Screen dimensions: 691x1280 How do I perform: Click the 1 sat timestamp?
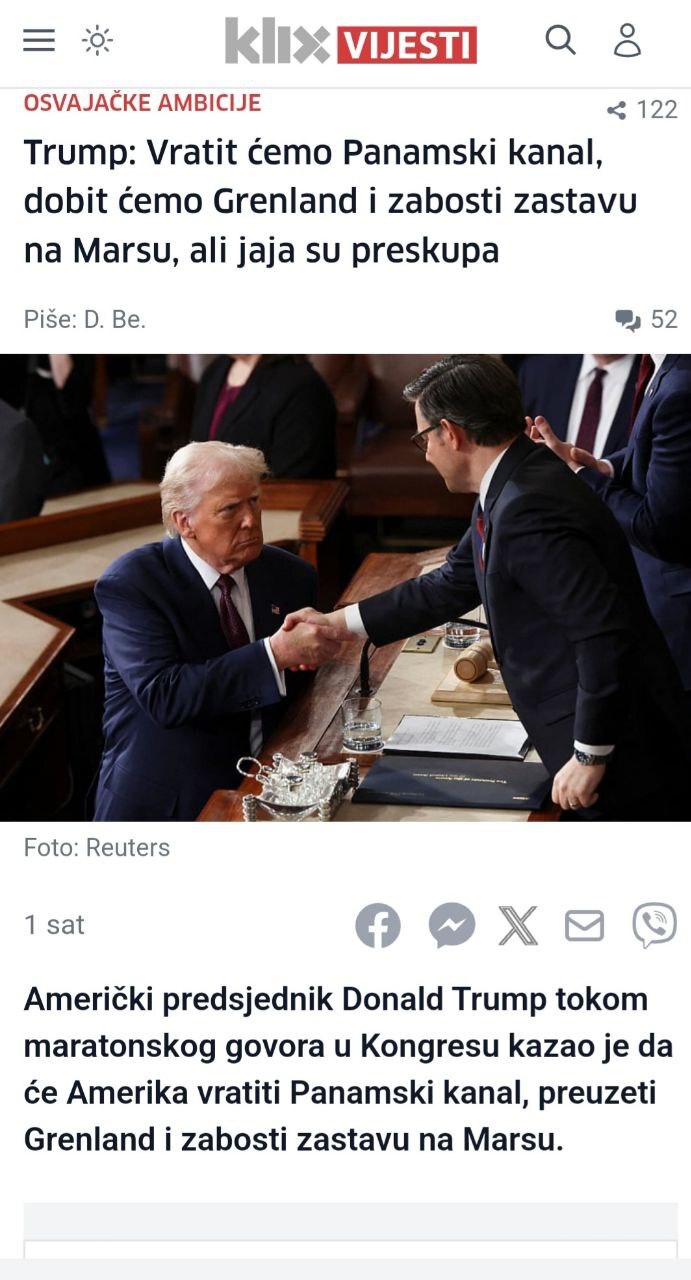(x=54, y=925)
